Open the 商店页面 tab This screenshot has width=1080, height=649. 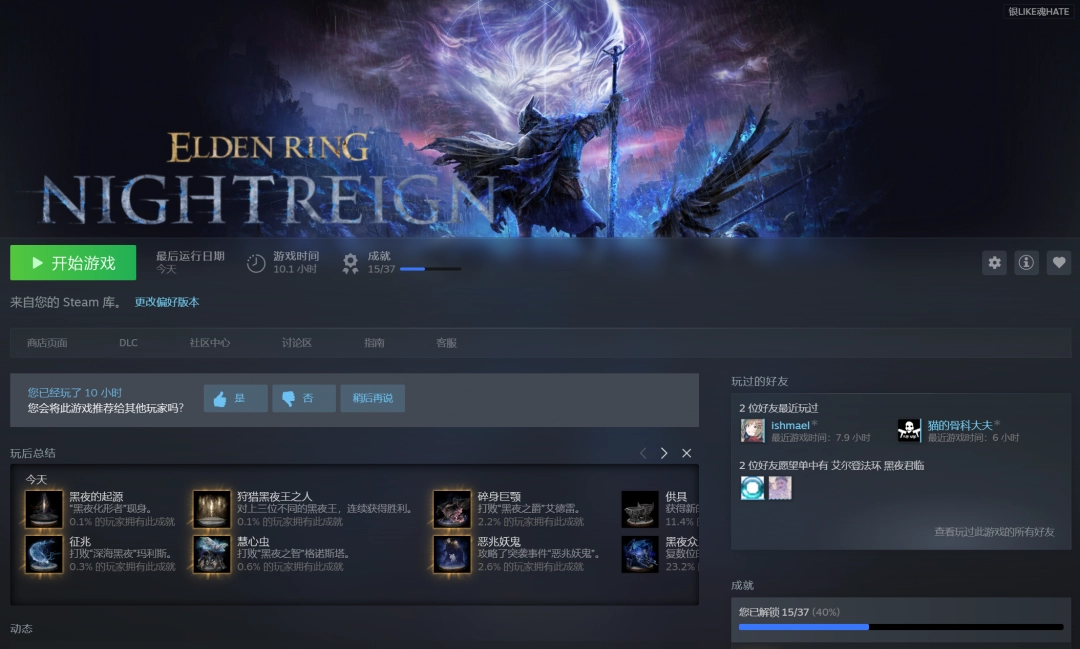pyautogui.click(x=47, y=342)
